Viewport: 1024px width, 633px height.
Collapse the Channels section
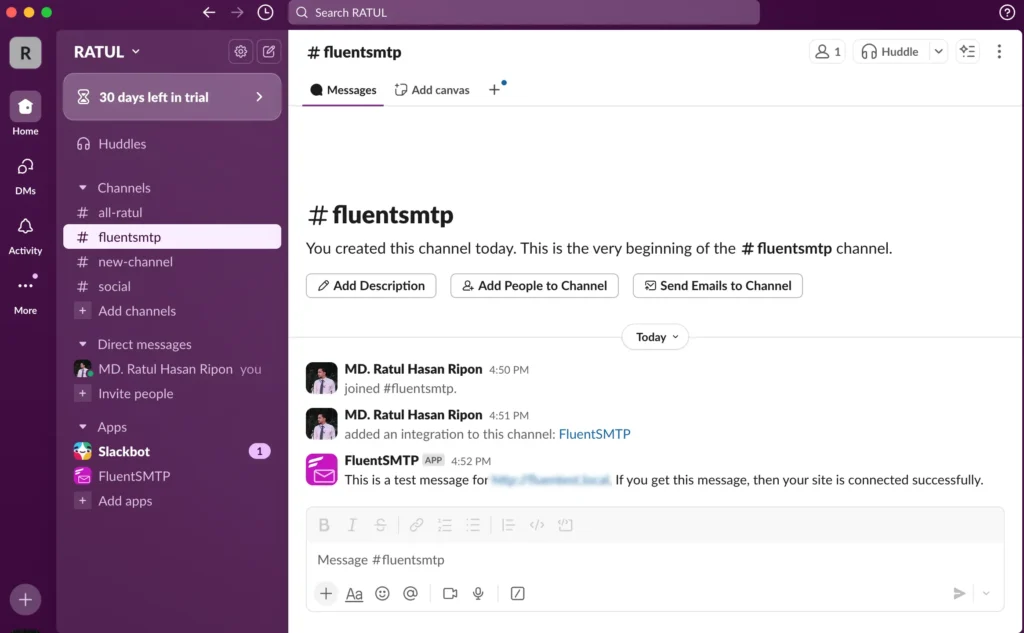pyautogui.click(x=83, y=187)
